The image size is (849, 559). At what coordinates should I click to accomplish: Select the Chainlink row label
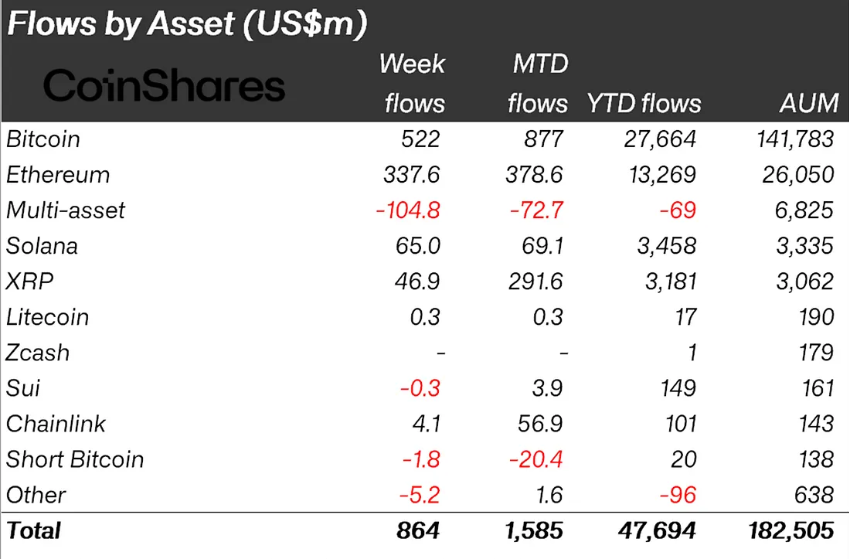[56, 423]
